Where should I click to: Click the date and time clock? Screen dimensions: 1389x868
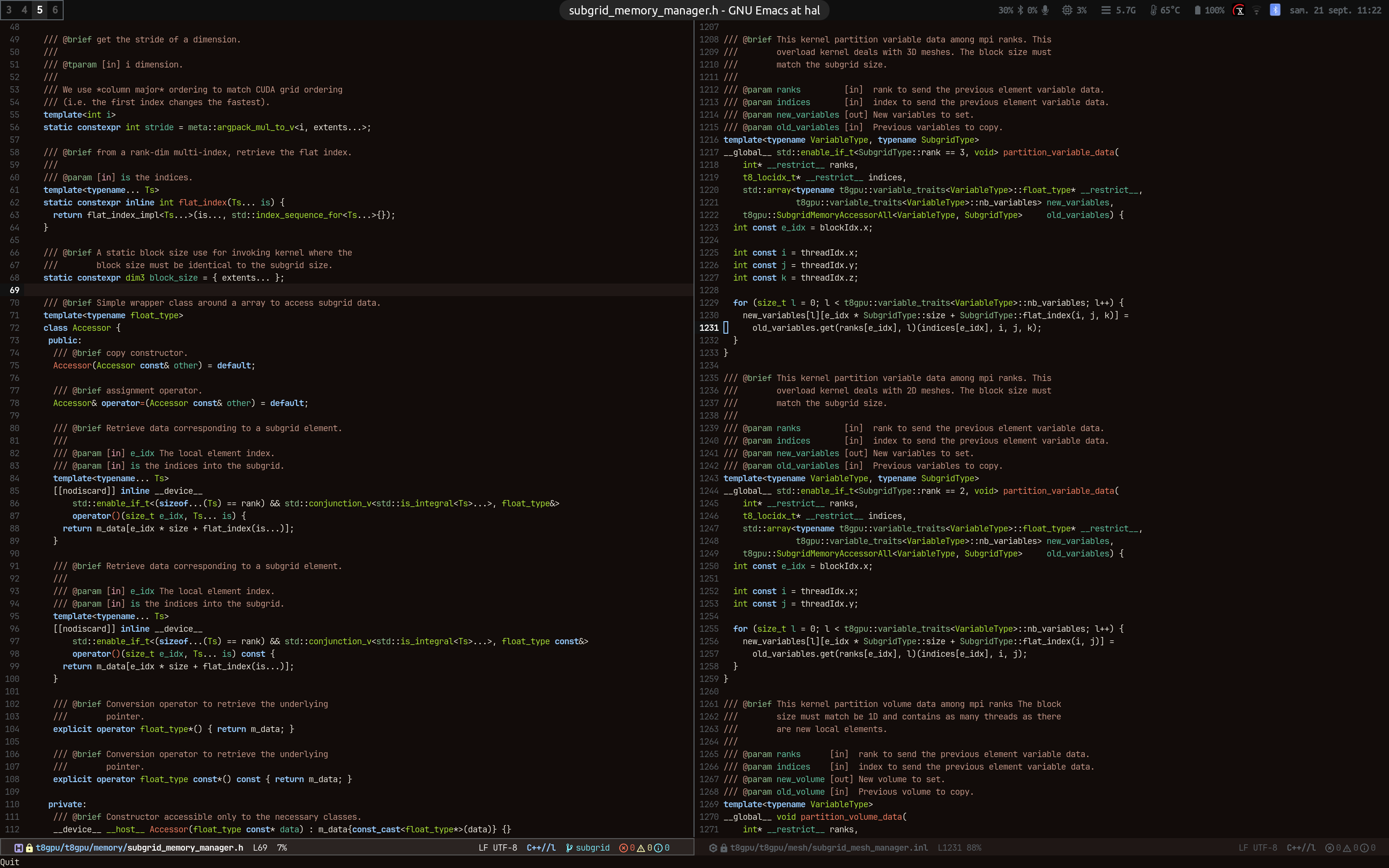[1335, 10]
